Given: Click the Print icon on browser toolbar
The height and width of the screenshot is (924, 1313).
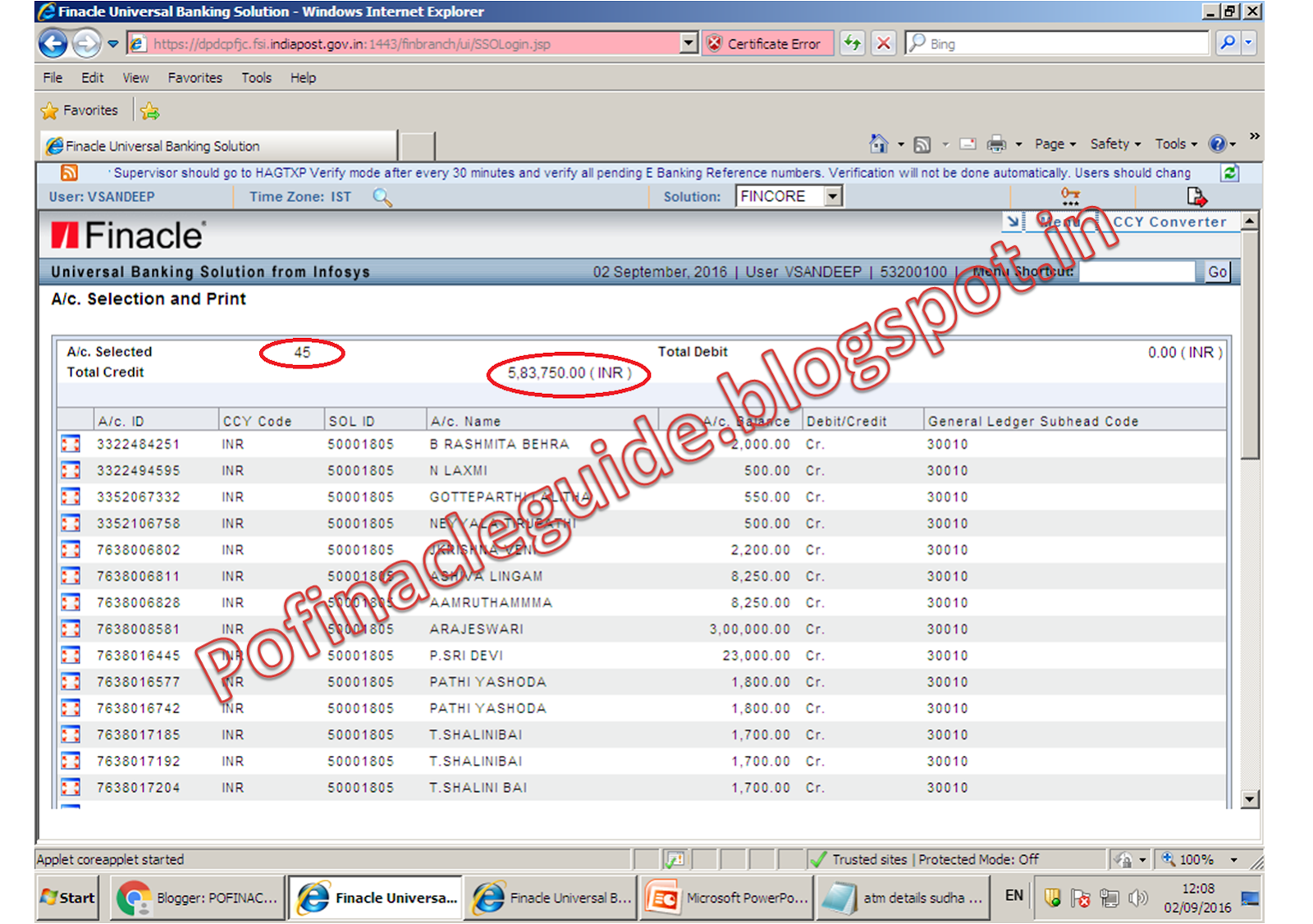Looking at the screenshot, I should 995,143.
